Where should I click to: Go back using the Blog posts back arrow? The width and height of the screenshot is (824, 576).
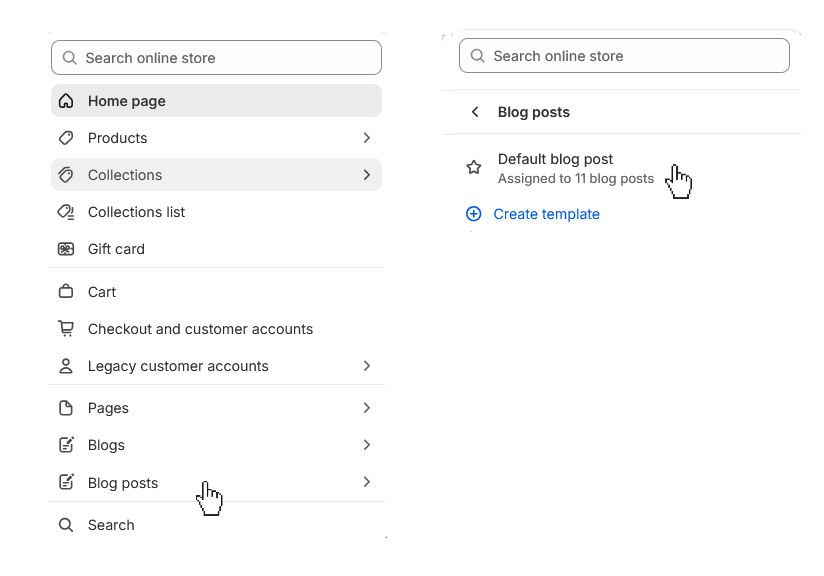click(x=475, y=111)
